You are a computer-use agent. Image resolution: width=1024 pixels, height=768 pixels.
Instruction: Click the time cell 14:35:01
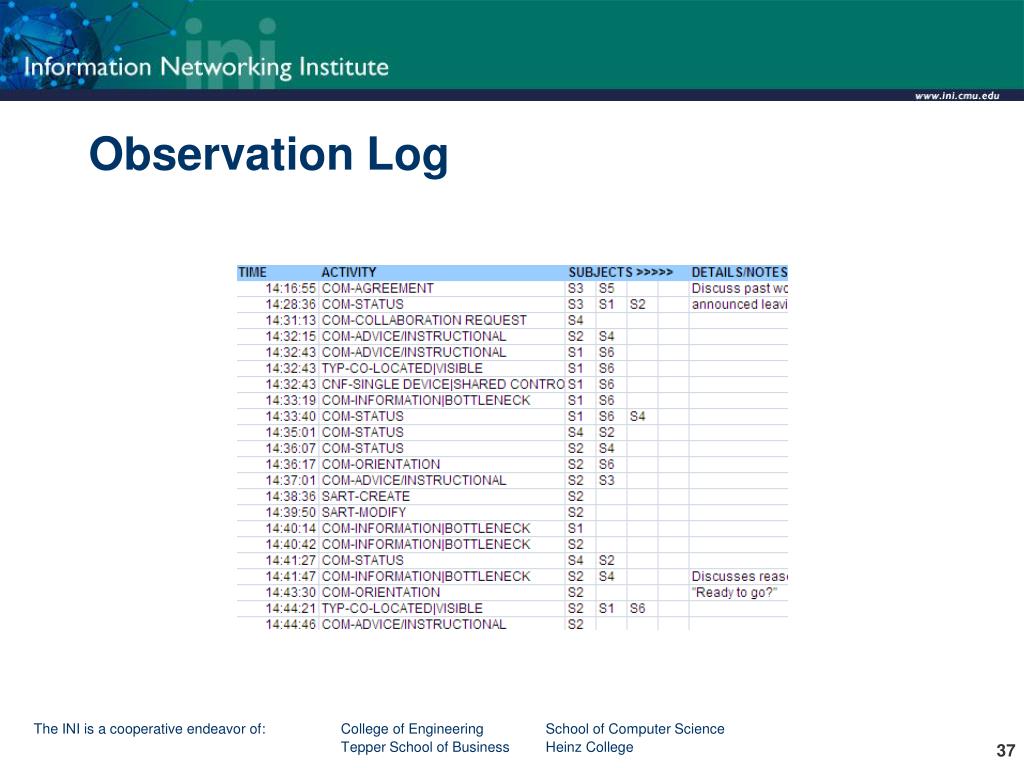coord(290,432)
